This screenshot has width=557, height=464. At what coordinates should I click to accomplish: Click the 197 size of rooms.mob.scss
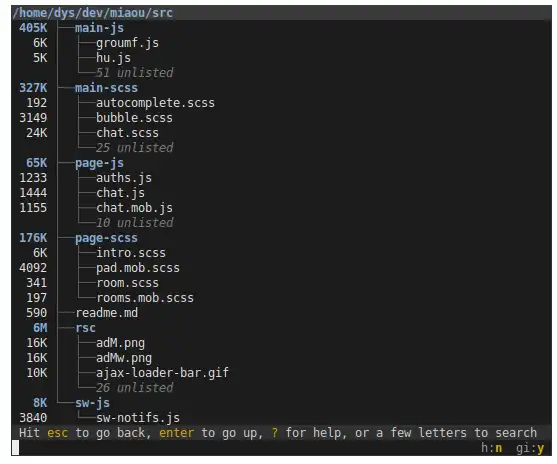point(37,298)
